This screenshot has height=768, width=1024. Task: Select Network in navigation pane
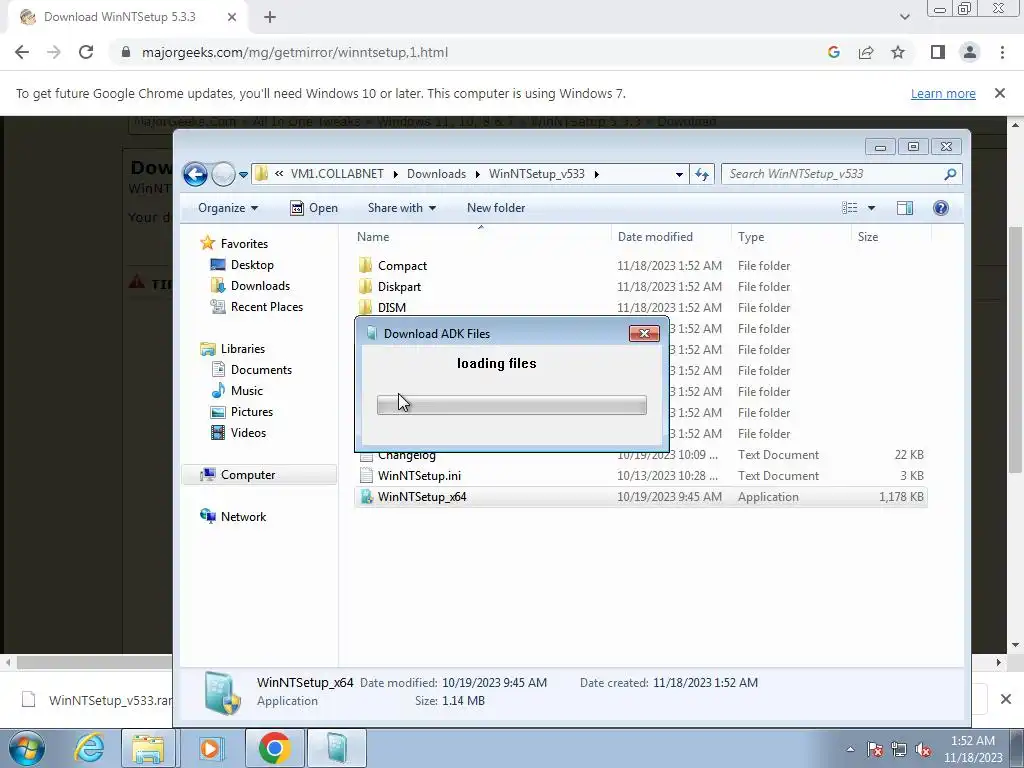243,517
